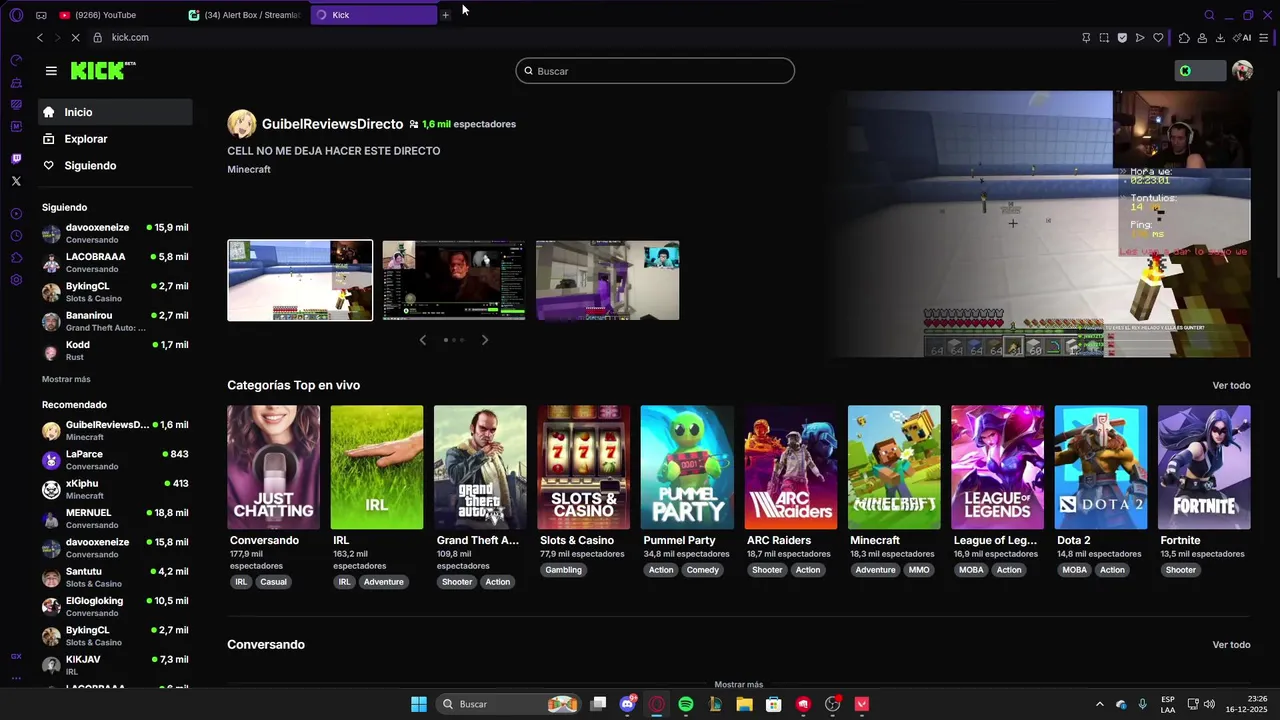1280x720 pixels.
Task: Open the Pummel Party category card
Action: [687, 467]
